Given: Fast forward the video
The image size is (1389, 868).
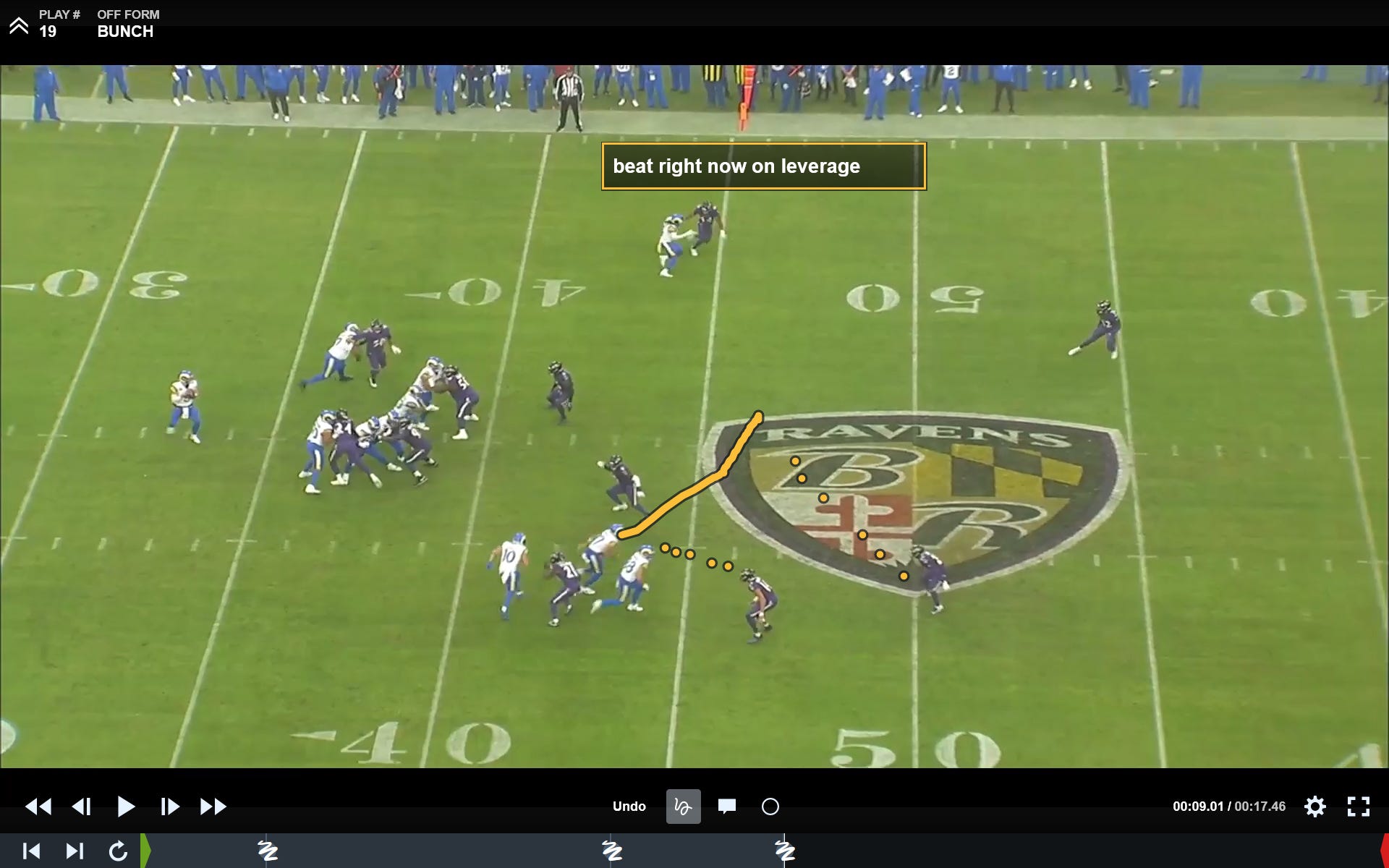Looking at the screenshot, I should coord(213,807).
